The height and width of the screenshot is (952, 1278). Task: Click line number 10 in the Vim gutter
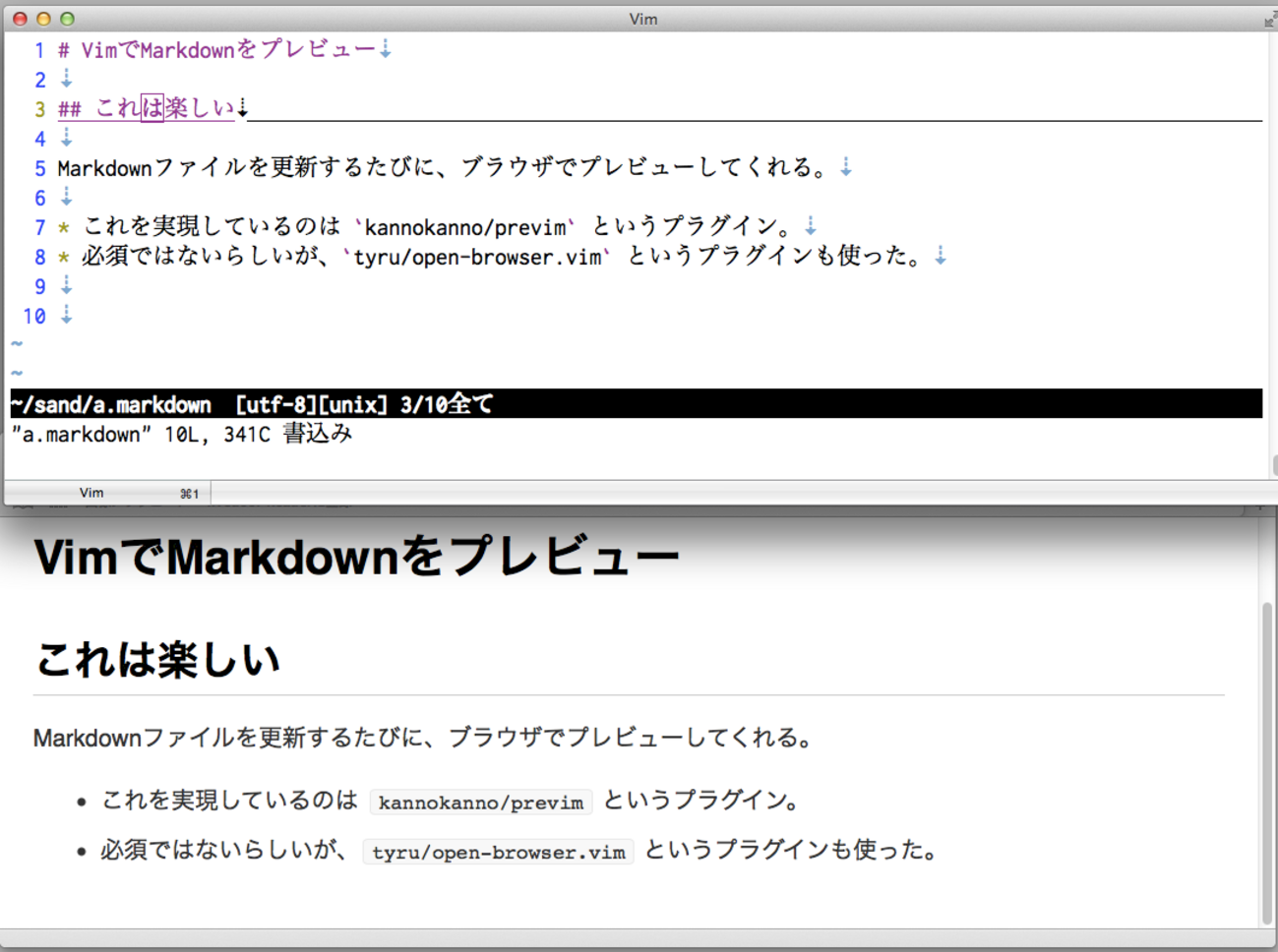coord(34,316)
